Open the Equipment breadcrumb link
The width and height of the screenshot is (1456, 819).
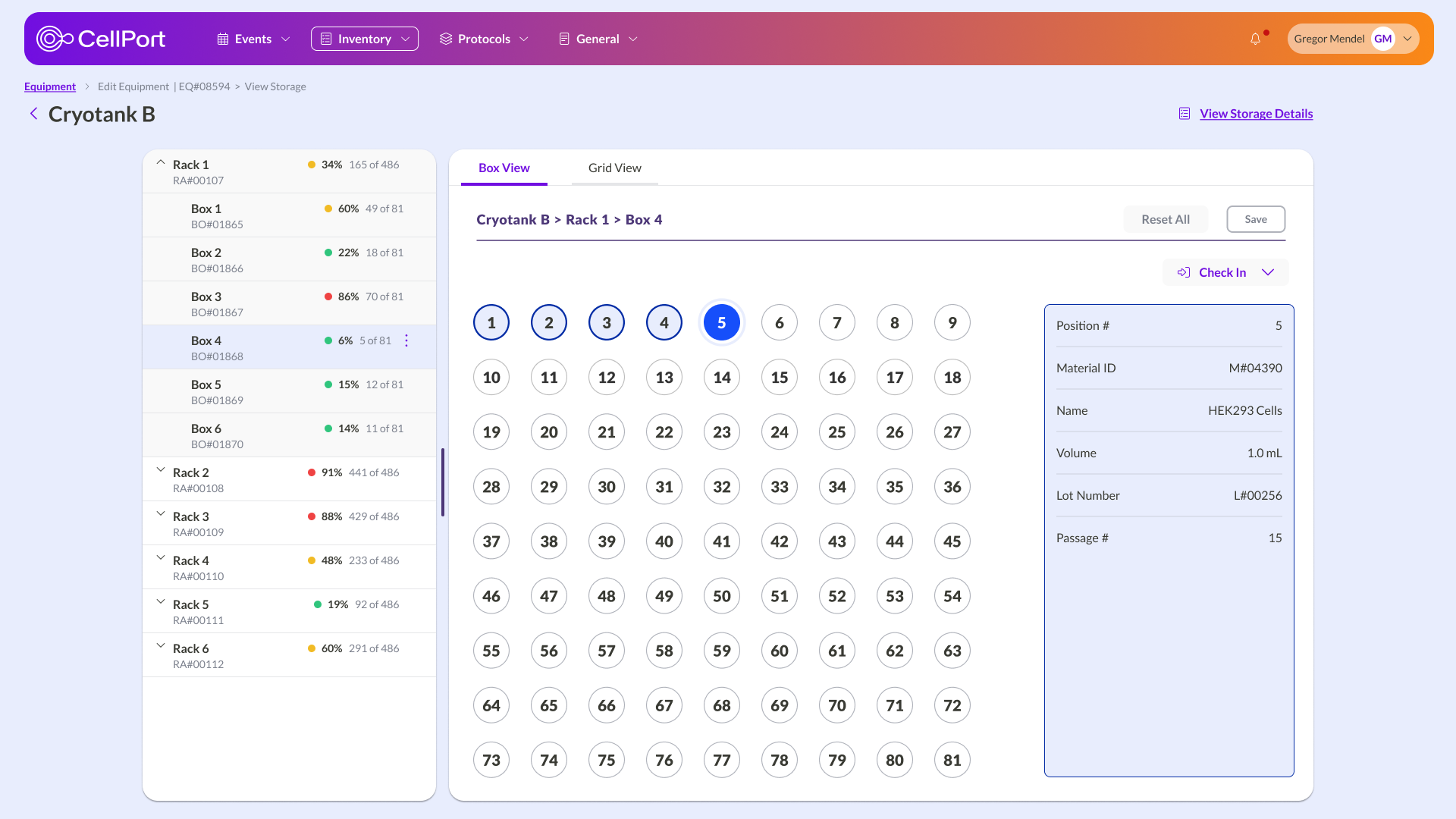(x=50, y=86)
